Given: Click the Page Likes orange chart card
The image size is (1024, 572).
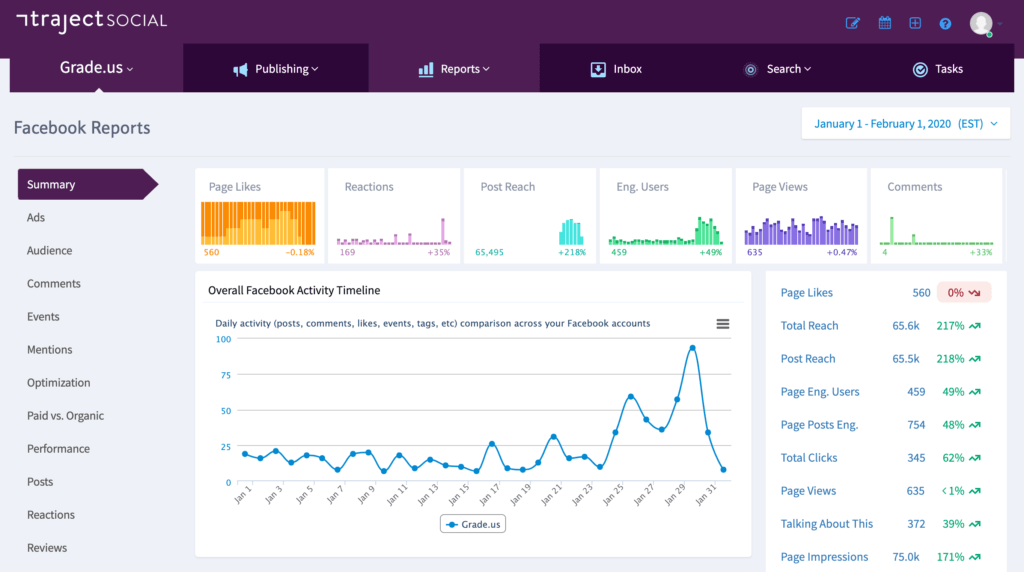Looking at the screenshot, I should point(259,216).
